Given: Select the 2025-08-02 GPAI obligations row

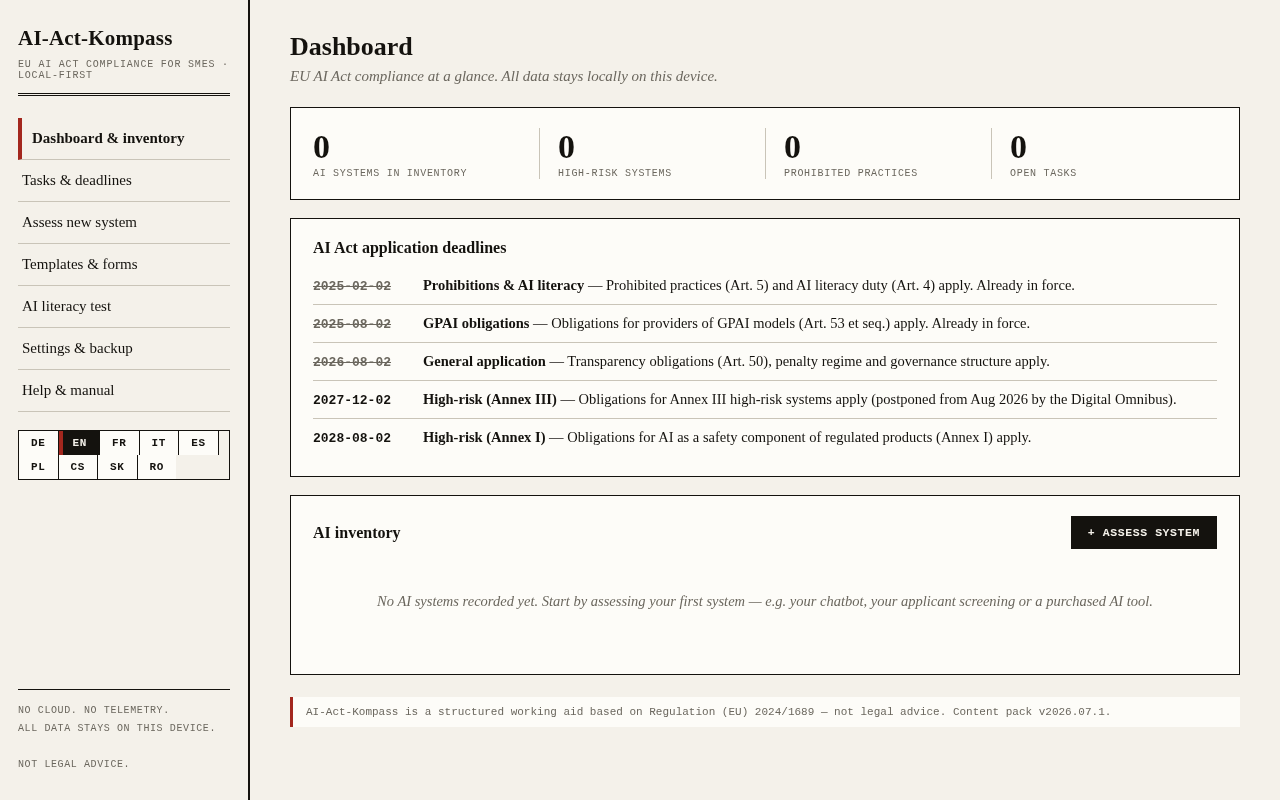Looking at the screenshot, I should [765, 324].
